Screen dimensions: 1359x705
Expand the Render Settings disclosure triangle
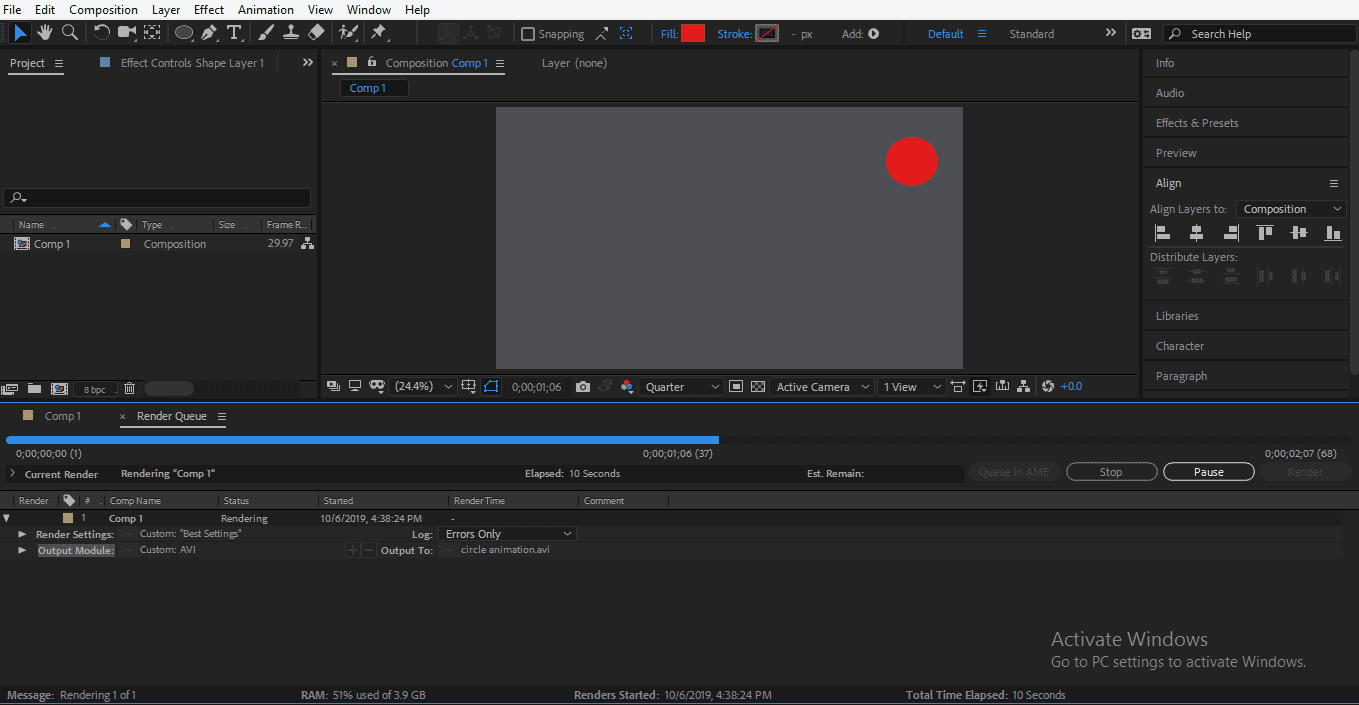pos(22,534)
